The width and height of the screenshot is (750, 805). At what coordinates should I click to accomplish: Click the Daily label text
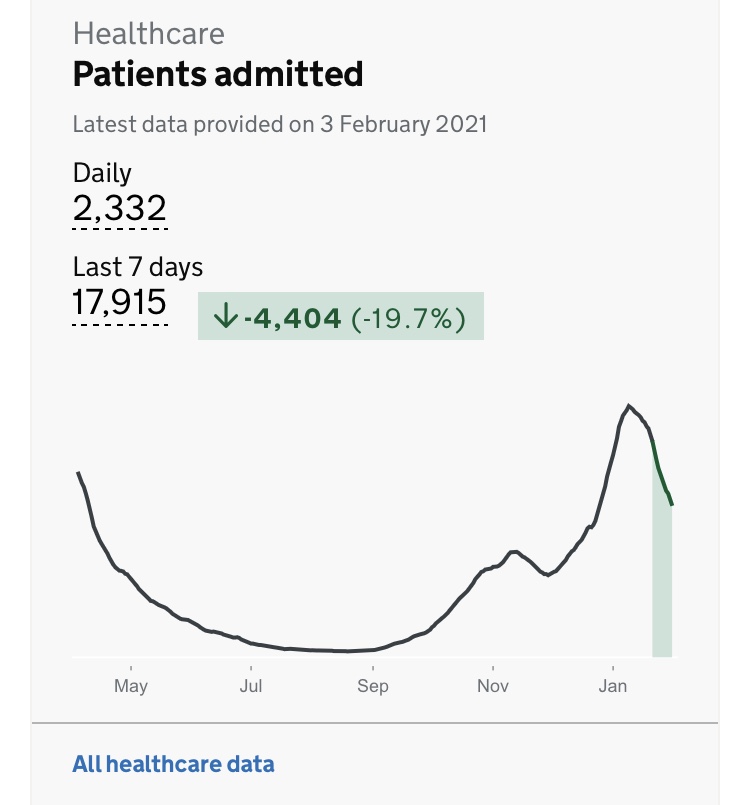(x=102, y=173)
